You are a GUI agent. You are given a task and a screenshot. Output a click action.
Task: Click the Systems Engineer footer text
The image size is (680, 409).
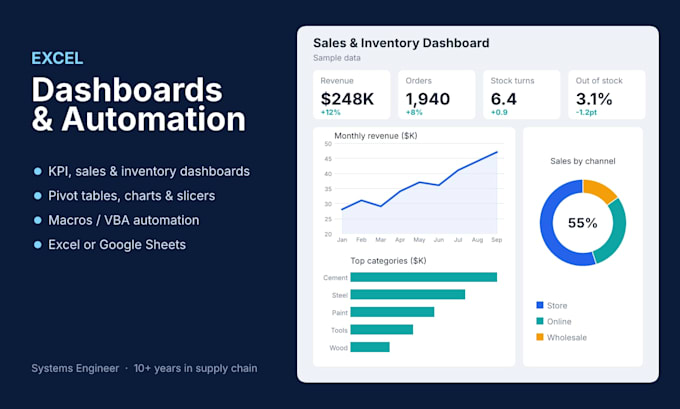coord(75,368)
